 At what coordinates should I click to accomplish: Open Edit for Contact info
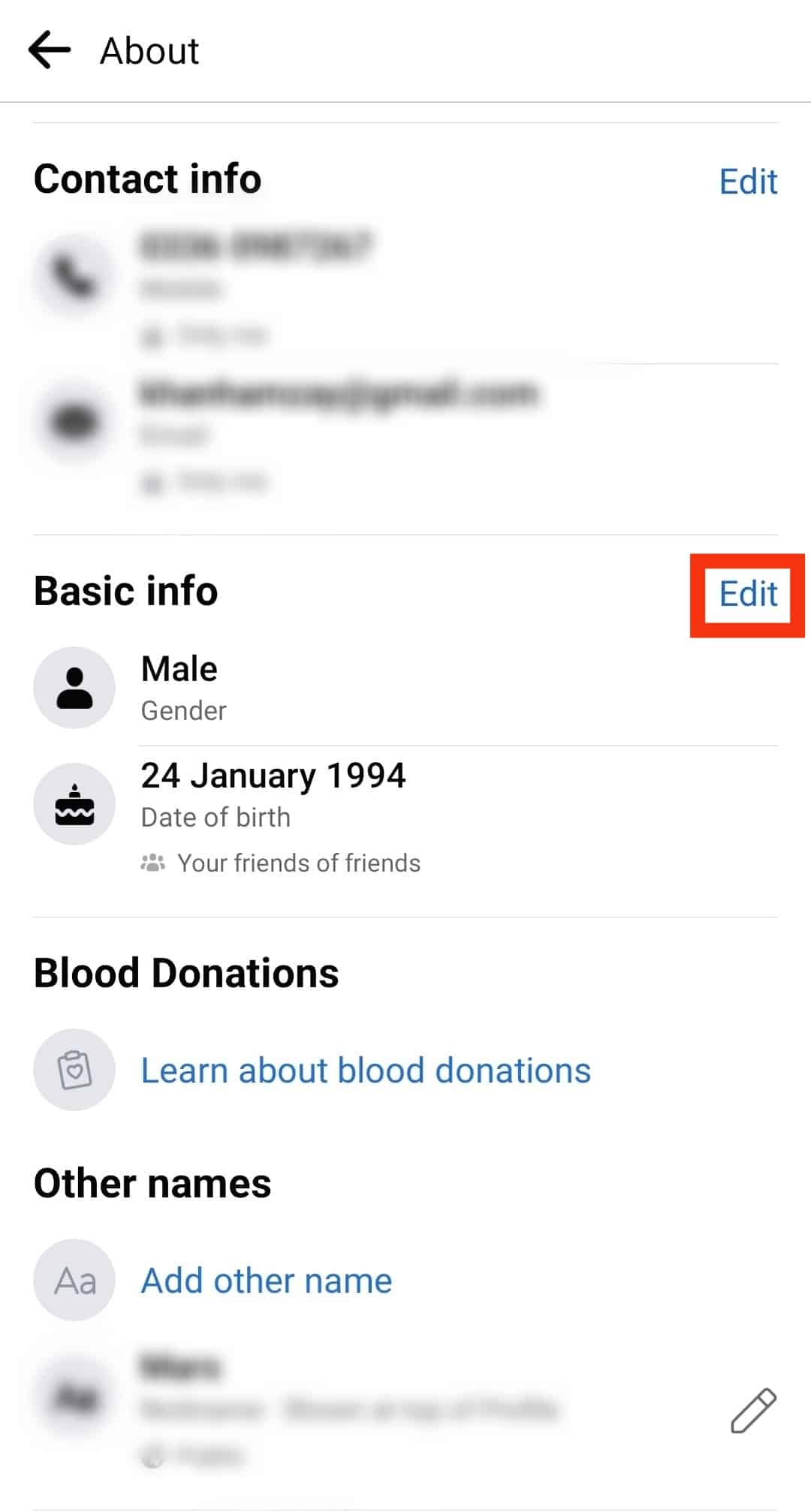(x=748, y=181)
